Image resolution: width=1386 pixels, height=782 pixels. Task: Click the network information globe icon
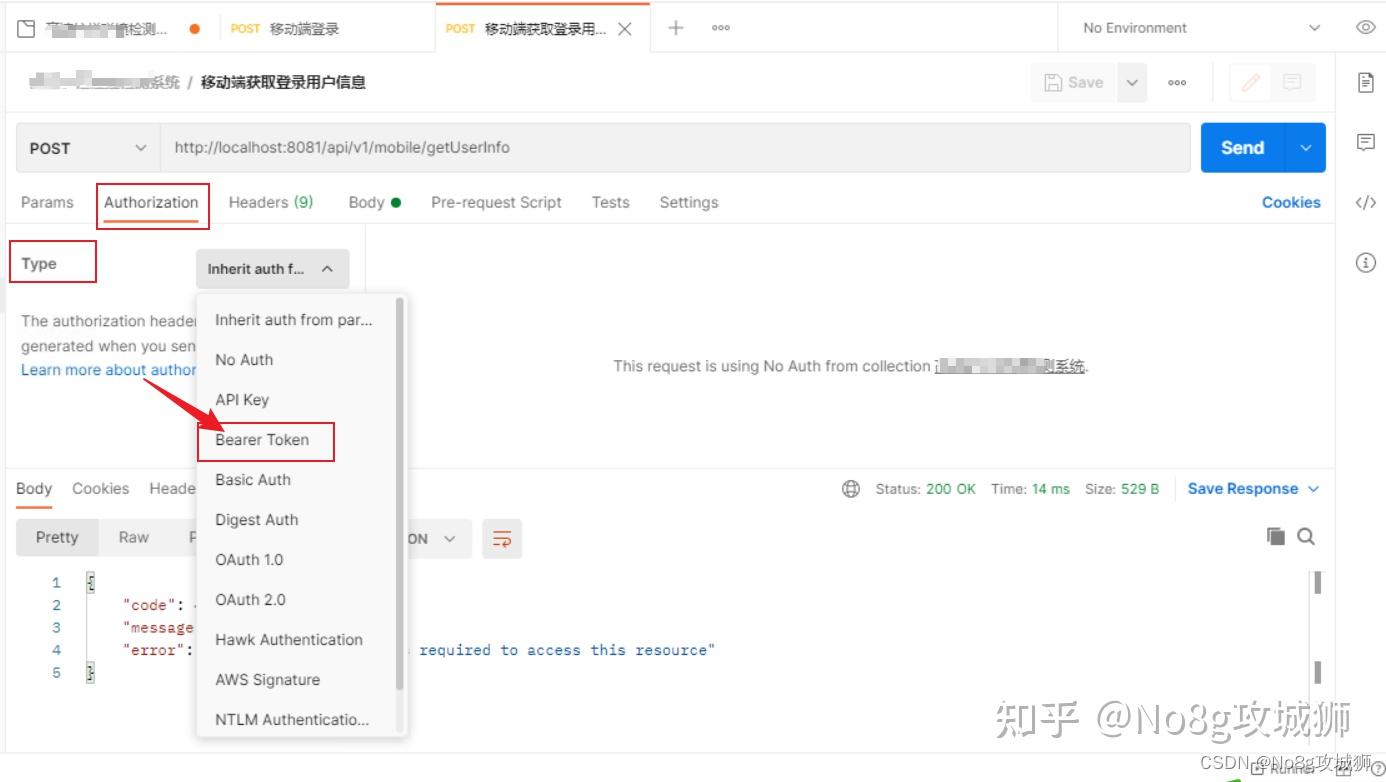pyautogui.click(x=850, y=489)
